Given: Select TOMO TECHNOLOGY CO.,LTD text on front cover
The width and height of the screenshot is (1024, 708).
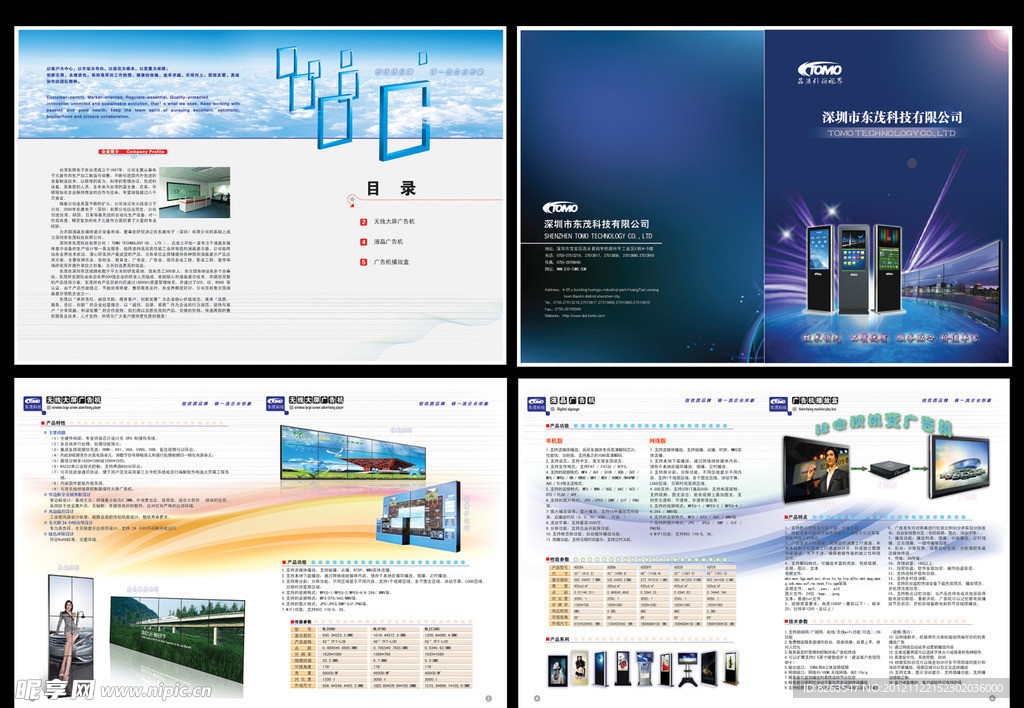Looking at the screenshot, I should 892,133.
